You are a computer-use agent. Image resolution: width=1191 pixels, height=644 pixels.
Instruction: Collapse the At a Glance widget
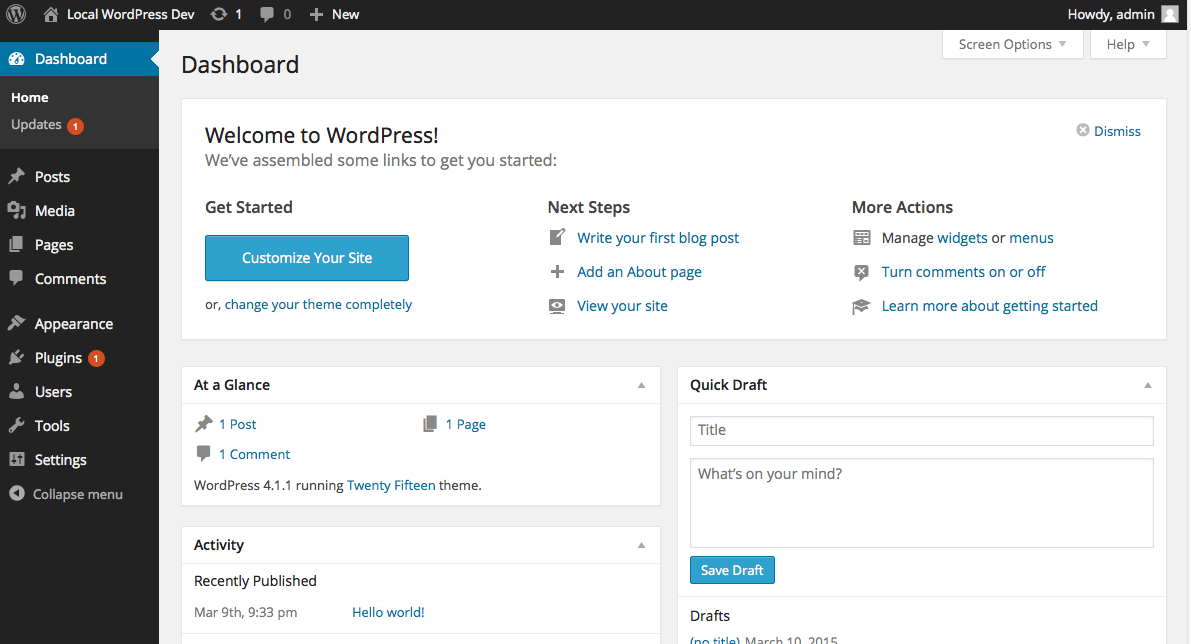(x=642, y=385)
